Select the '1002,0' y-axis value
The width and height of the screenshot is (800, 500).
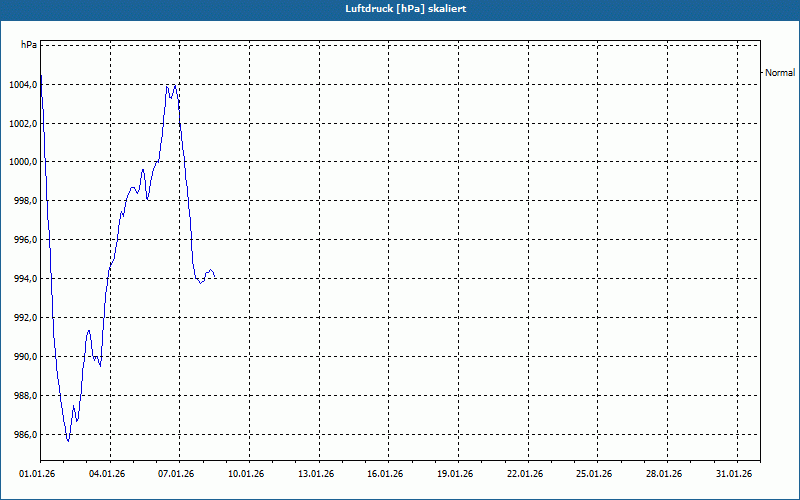(23, 123)
